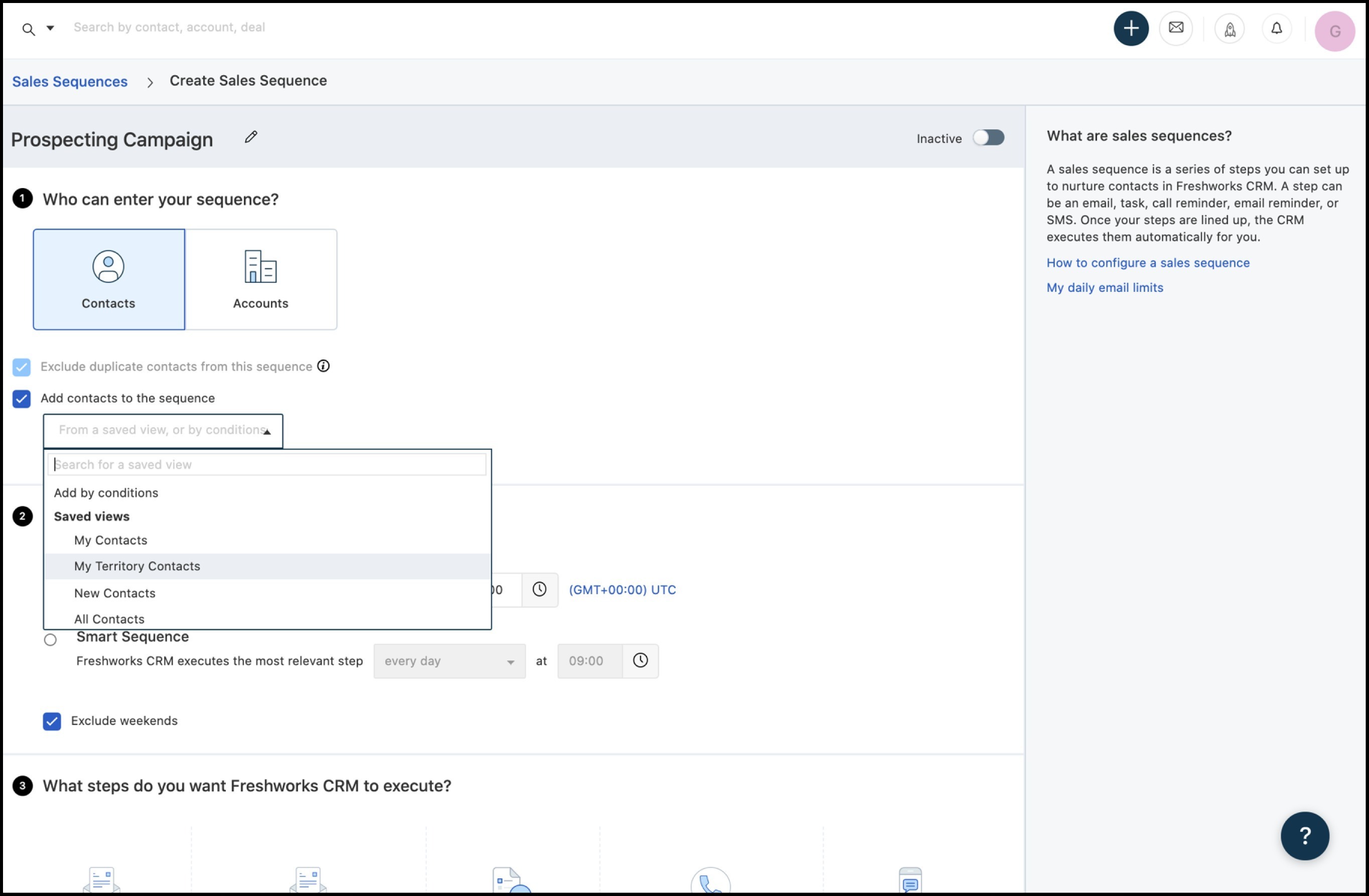Open the every day frequency dropdown
The width and height of the screenshot is (1369, 896).
pos(448,661)
